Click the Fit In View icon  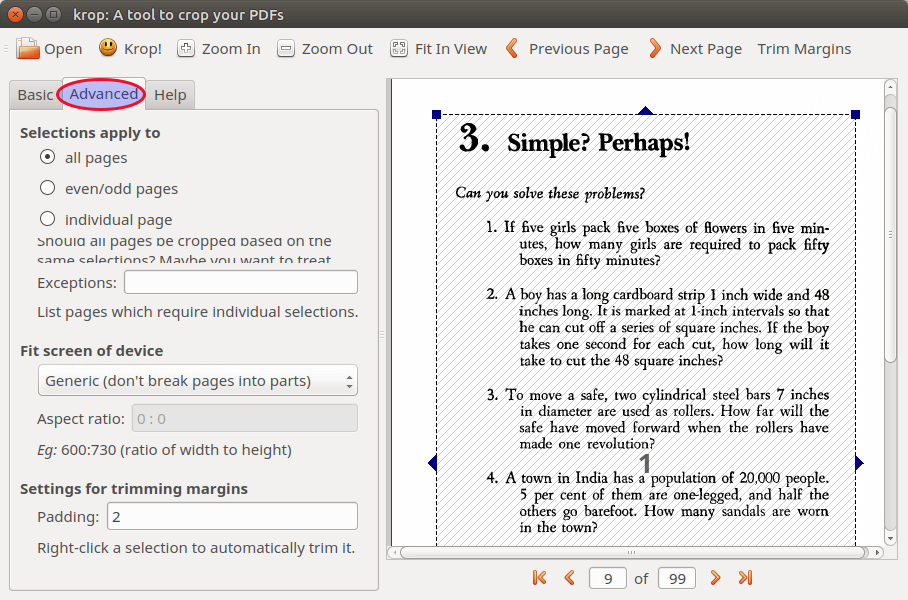pyautogui.click(x=399, y=48)
